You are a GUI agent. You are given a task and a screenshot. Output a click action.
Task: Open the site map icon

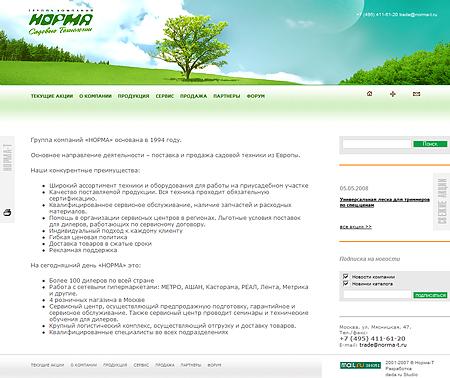[393, 94]
